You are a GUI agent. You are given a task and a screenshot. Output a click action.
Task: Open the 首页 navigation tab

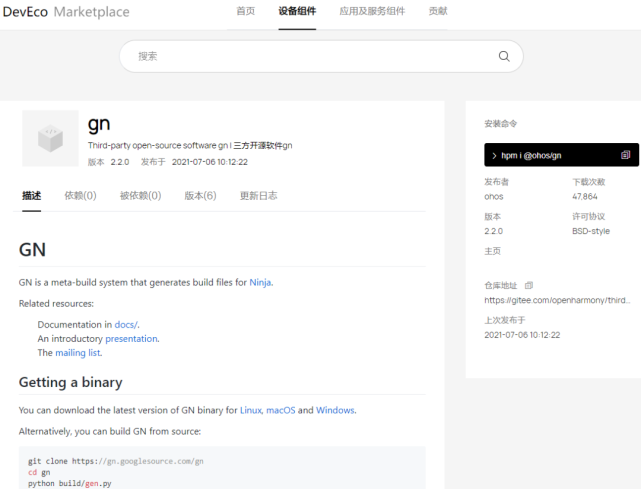coord(246,11)
